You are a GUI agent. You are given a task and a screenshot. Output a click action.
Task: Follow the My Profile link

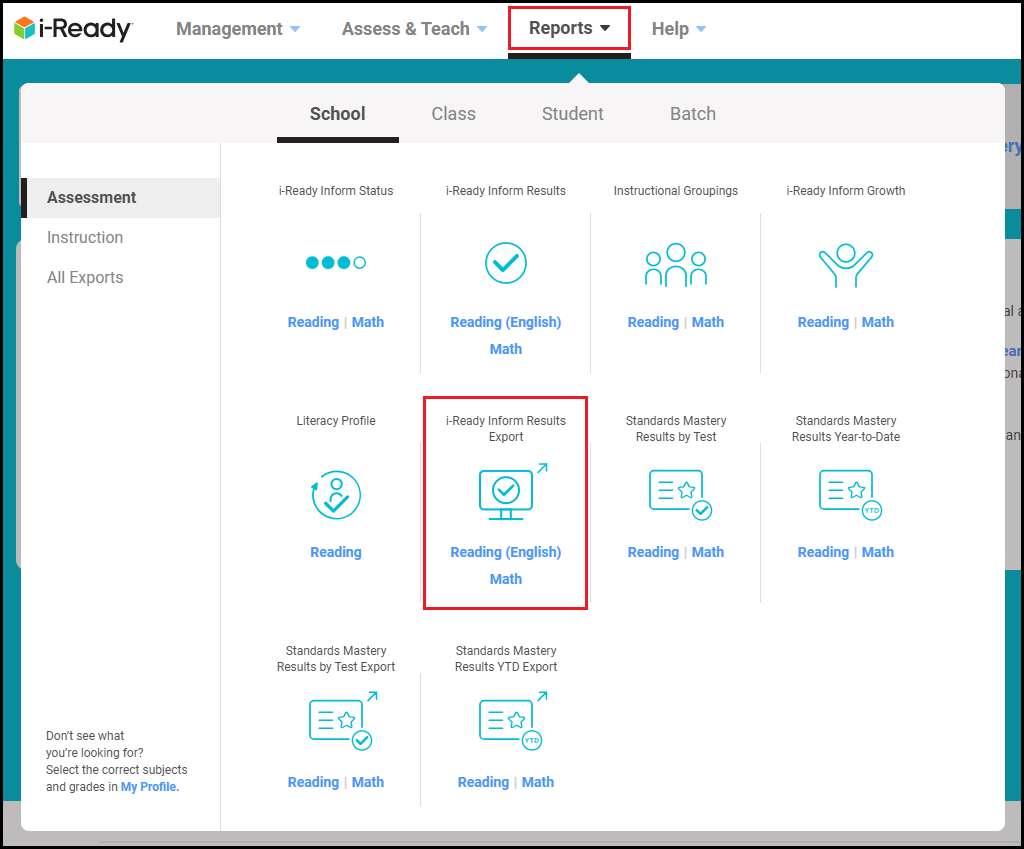coord(150,787)
